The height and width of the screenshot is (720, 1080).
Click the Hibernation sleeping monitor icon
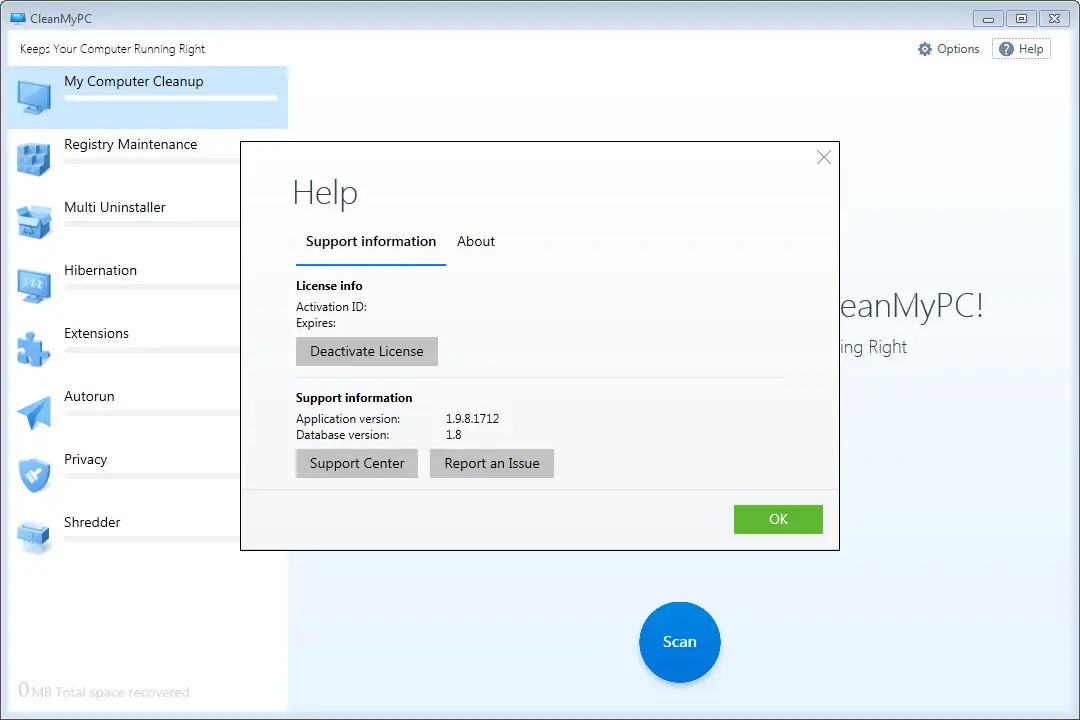point(34,286)
